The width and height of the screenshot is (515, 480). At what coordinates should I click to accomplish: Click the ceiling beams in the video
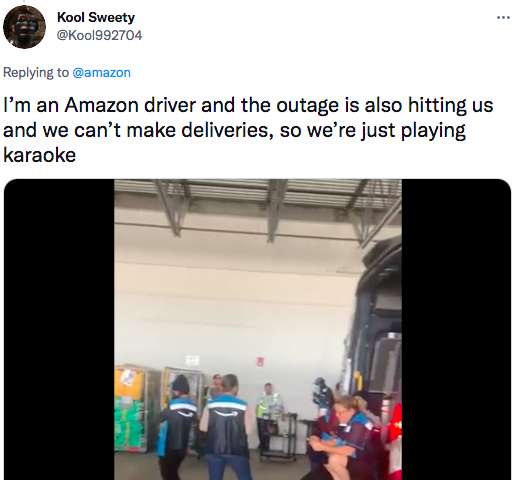click(258, 208)
